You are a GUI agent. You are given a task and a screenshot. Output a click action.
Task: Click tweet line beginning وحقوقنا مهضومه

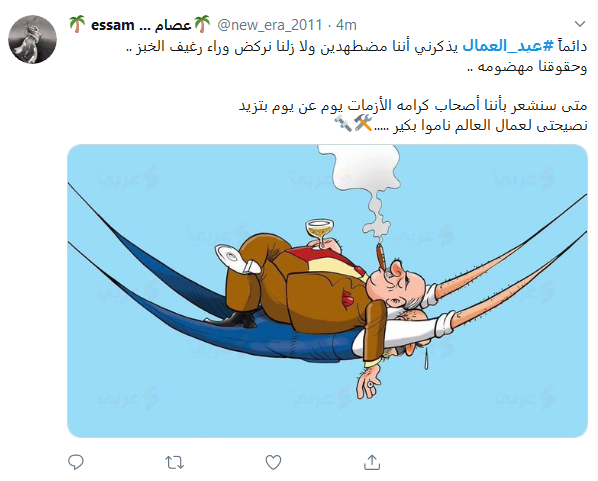527,67
